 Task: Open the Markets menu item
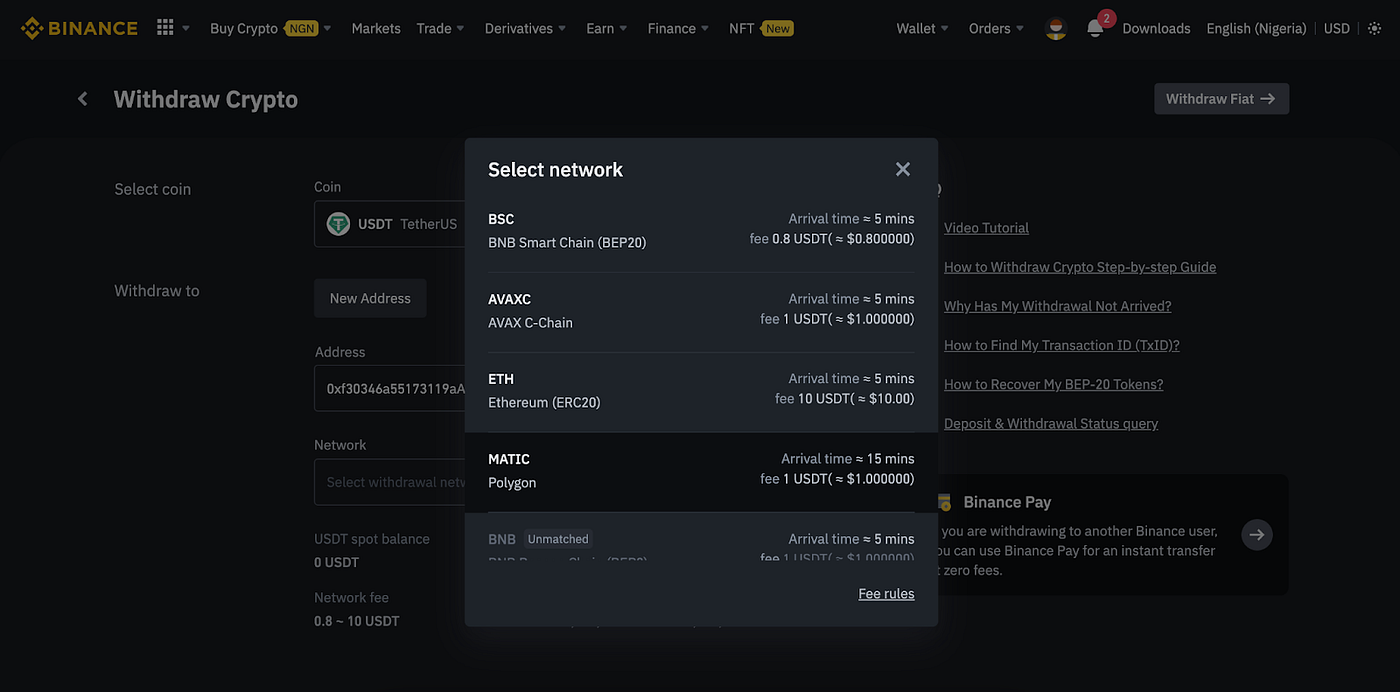376,28
